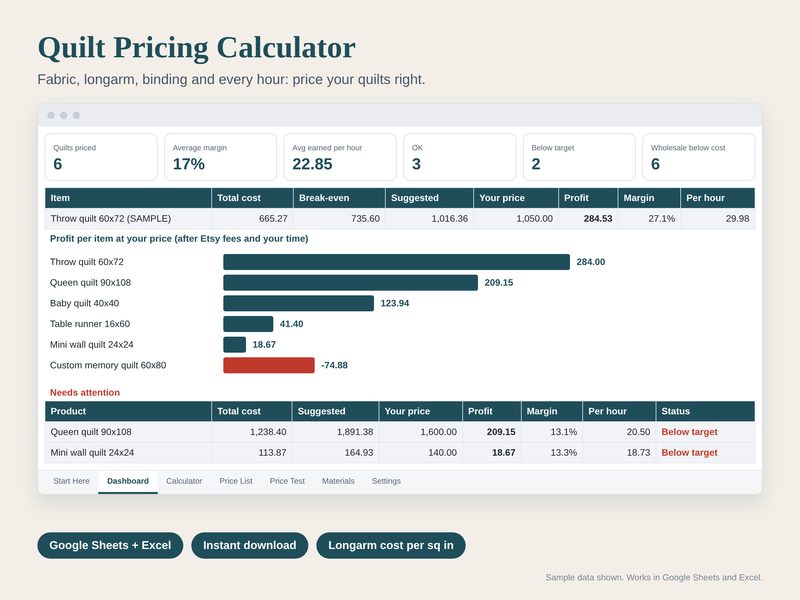
Task: Select the 1,050.00 your price cell
Action: (516, 218)
